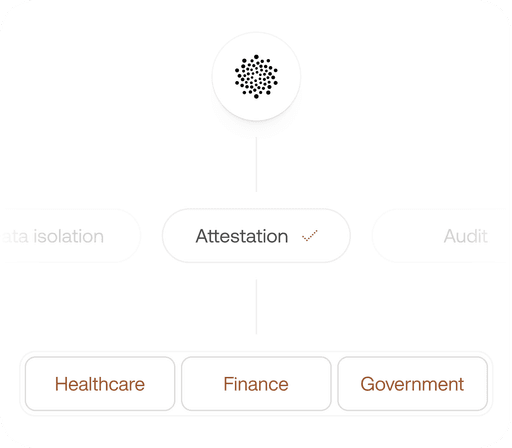The image size is (512, 448).
Task: Click the partly hidden "isolation" label
Action: [69, 236]
